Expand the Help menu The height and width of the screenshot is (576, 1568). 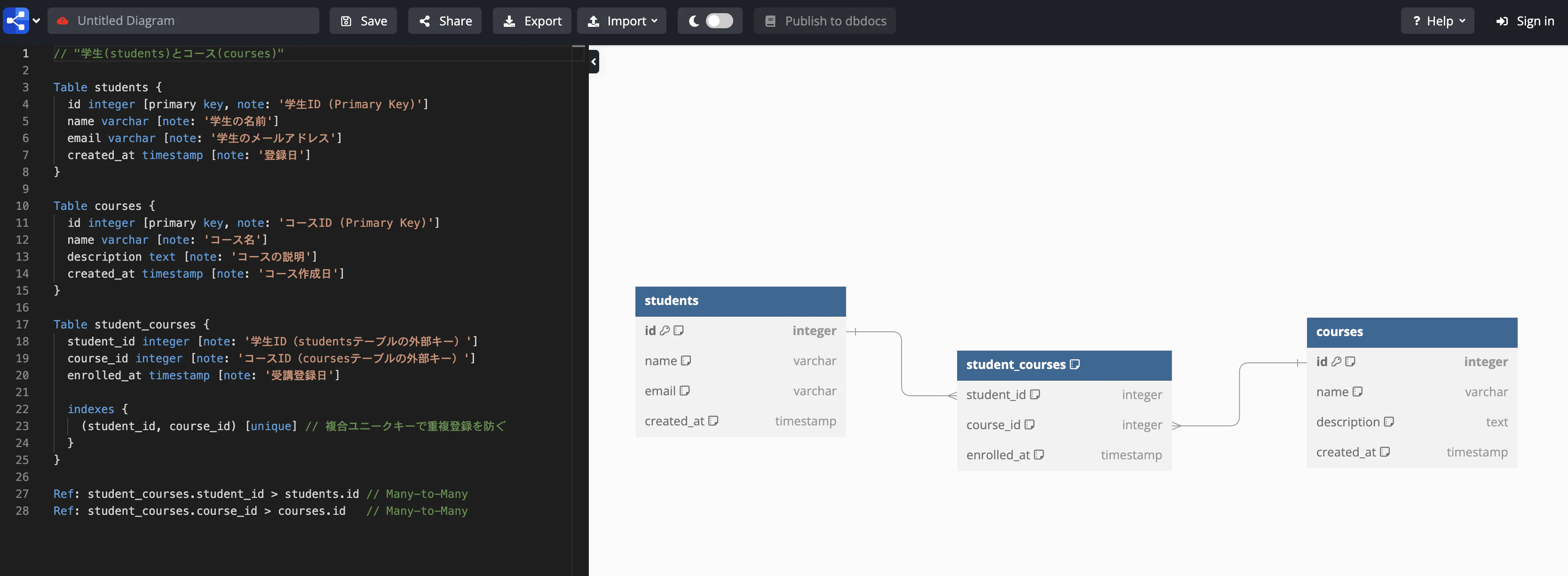pyautogui.click(x=1437, y=21)
